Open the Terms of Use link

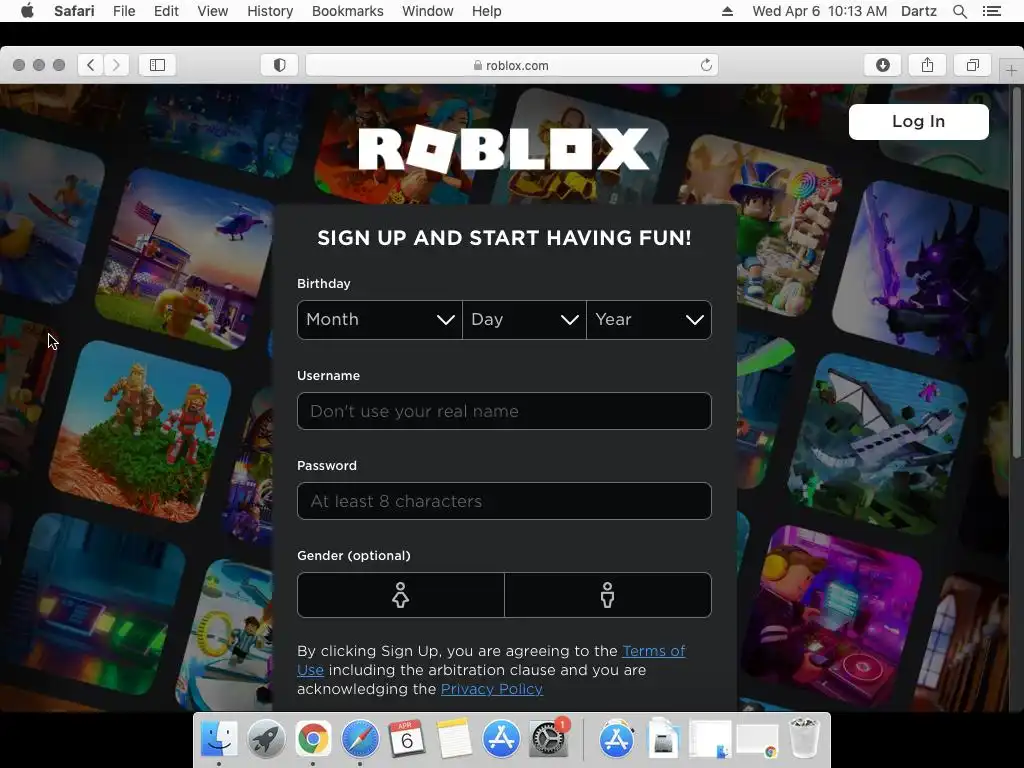(x=654, y=651)
